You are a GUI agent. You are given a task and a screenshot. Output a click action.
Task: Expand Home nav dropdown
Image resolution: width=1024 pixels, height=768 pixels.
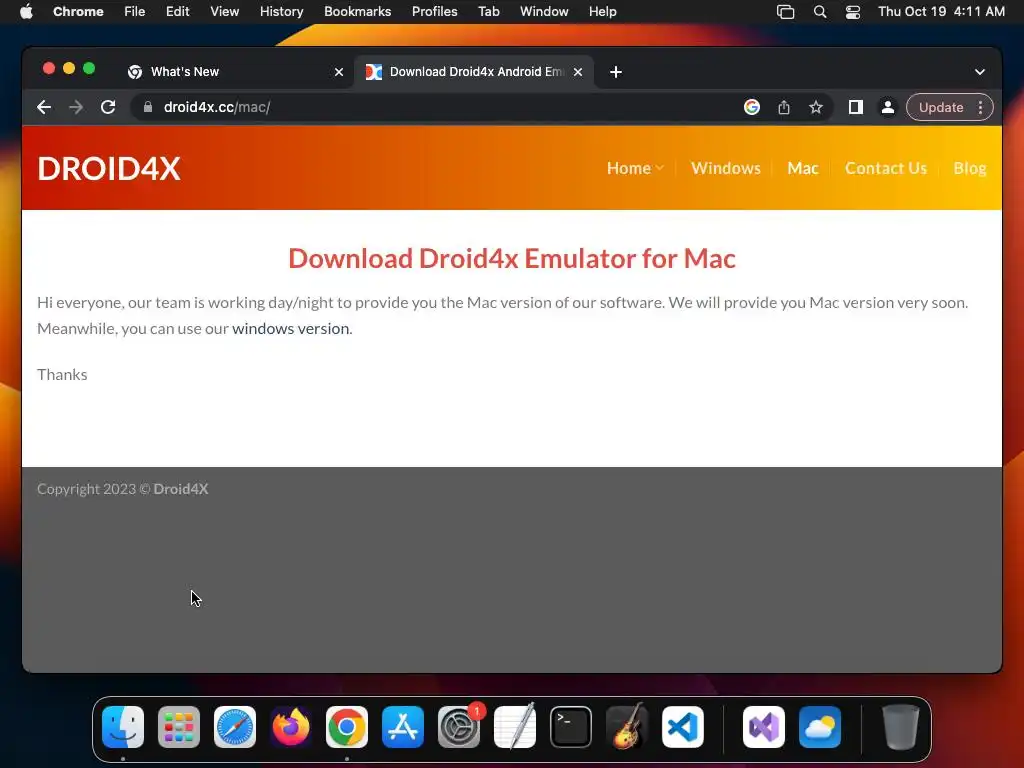point(635,168)
